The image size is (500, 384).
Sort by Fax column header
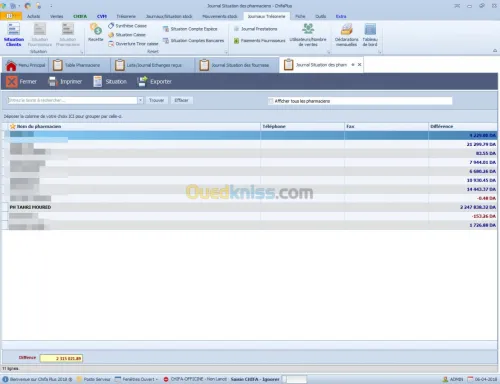(386, 126)
